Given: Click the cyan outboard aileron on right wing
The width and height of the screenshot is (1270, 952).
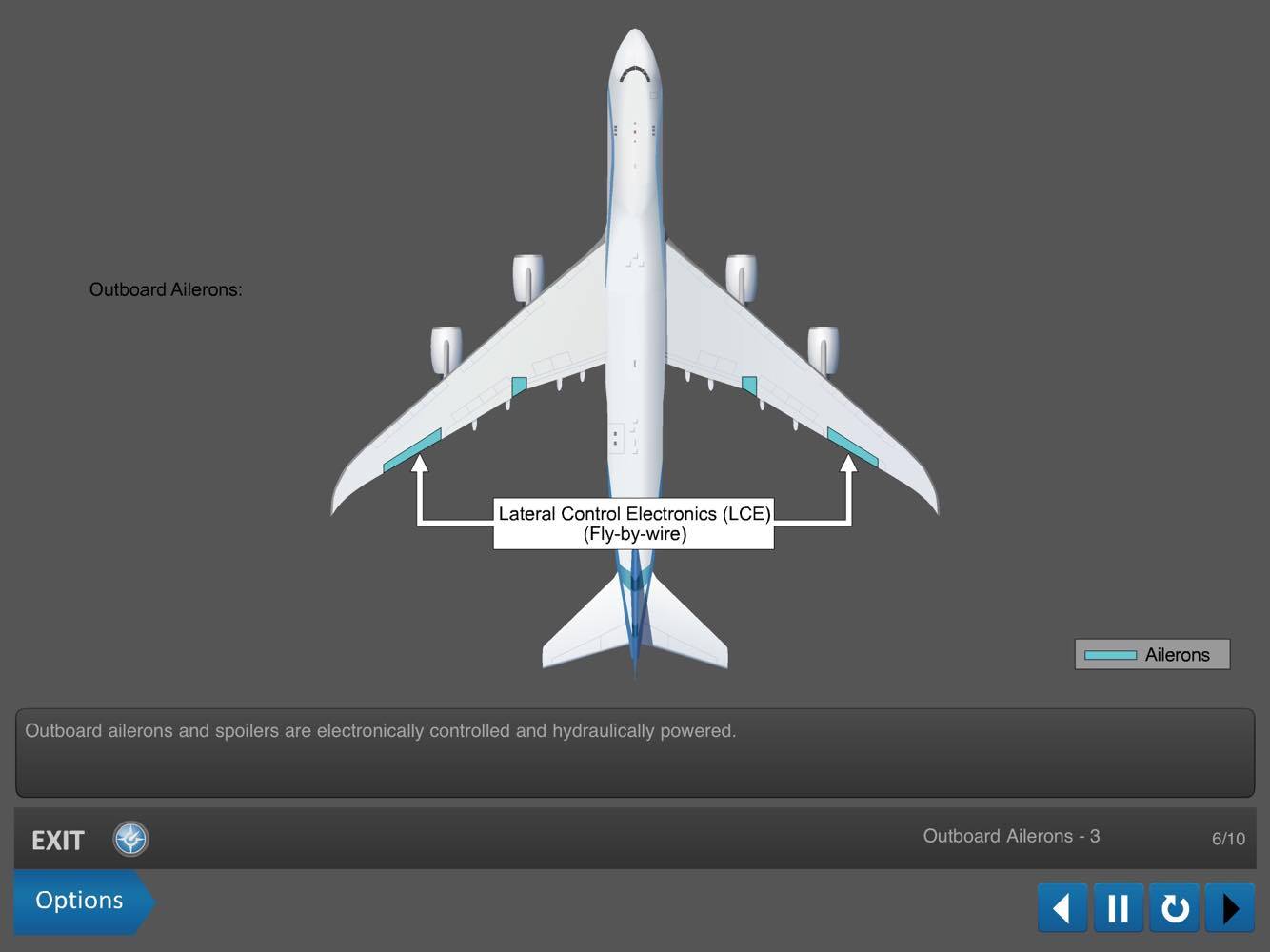Looking at the screenshot, I should pyautogui.click(x=852, y=447).
